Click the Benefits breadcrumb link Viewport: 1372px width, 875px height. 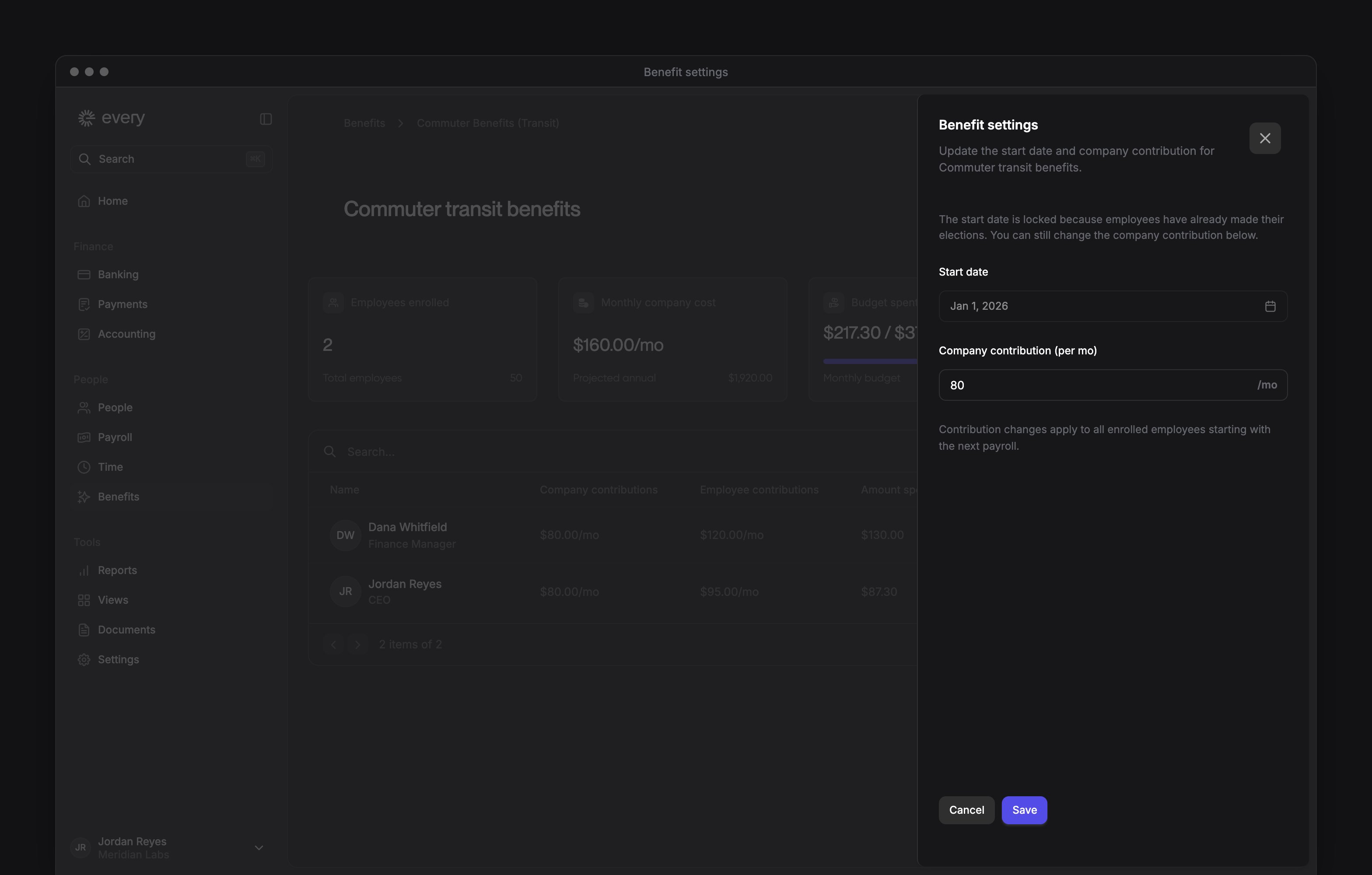pyautogui.click(x=364, y=123)
